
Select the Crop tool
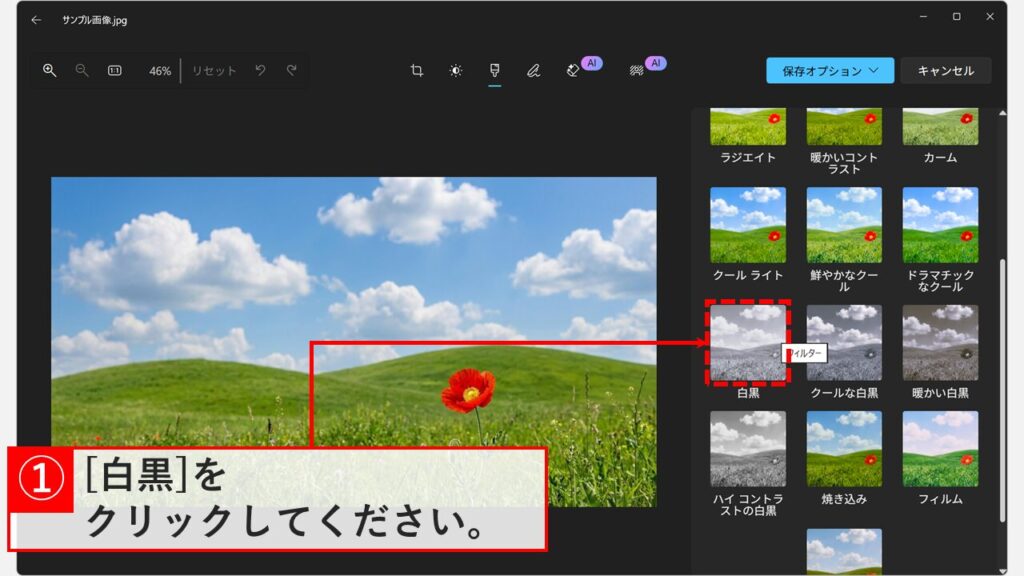(x=417, y=71)
